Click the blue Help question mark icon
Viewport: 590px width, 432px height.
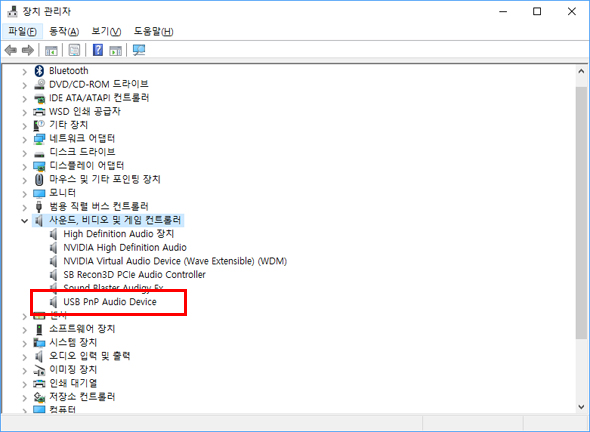[x=98, y=50]
